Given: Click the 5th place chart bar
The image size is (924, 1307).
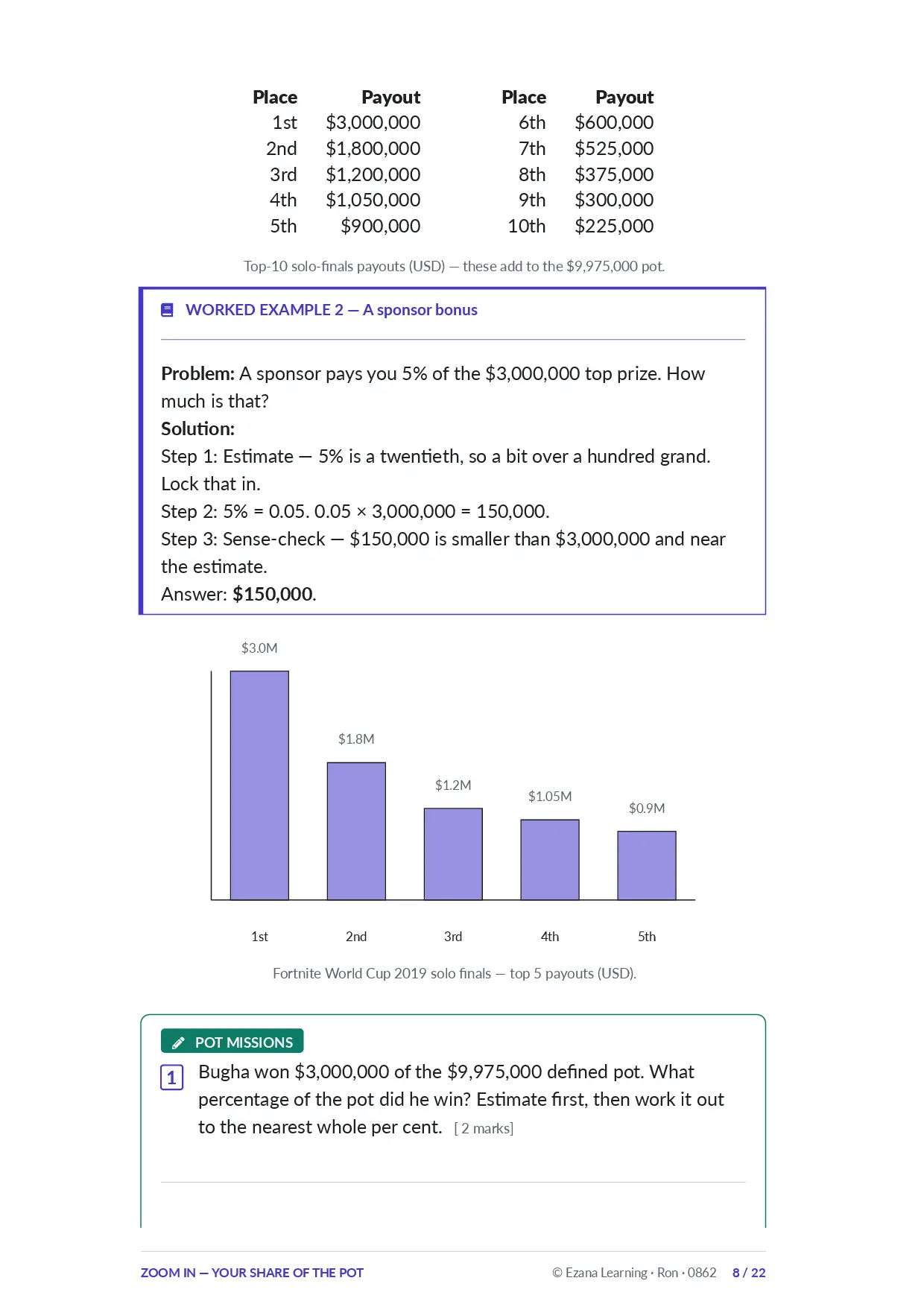Looking at the screenshot, I should click(647, 866).
